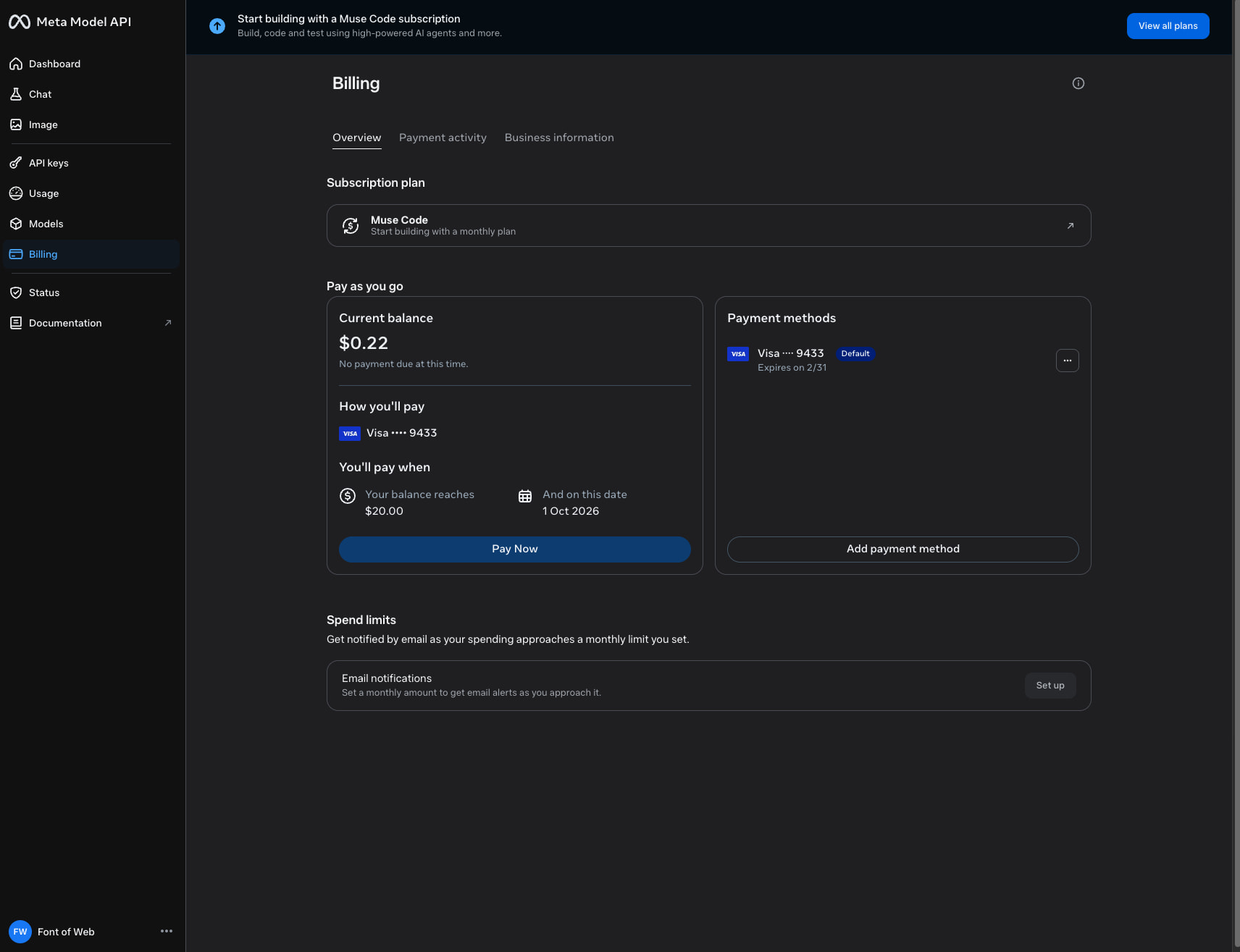The width and height of the screenshot is (1240, 952).
Task: Click the Image picture icon
Action: (x=16, y=125)
